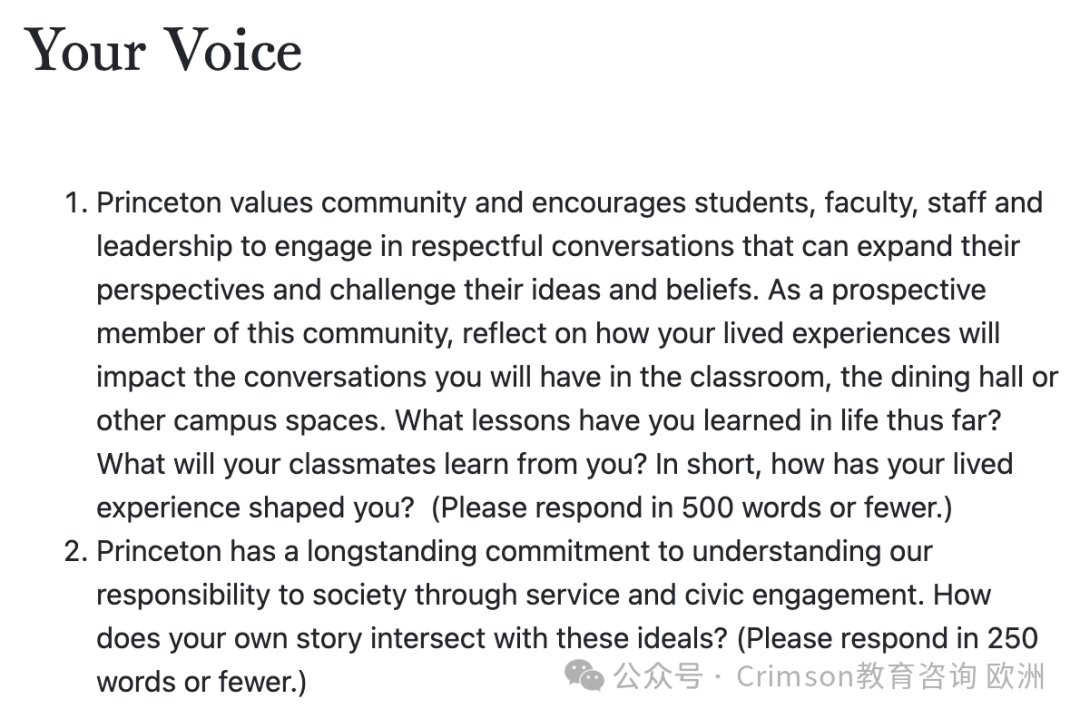This screenshot has width=1080, height=719.
Task: Click the phrase "experience shaped you?"
Action: pyautogui.click(x=255, y=508)
